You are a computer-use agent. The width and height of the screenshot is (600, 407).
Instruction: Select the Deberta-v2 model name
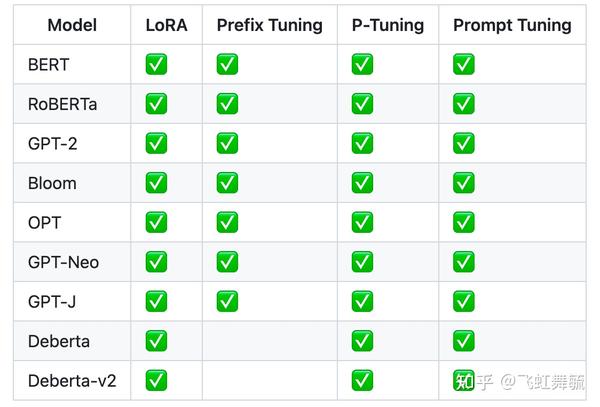coord(72,381)
